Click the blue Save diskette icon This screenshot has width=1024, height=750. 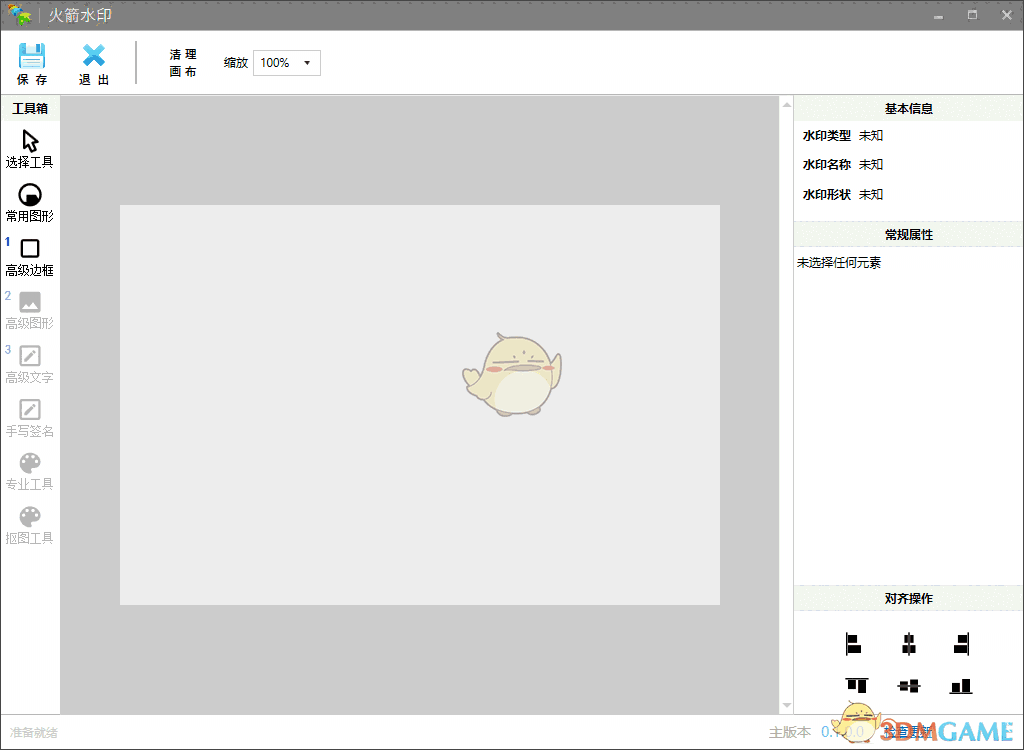click(32, 57)
